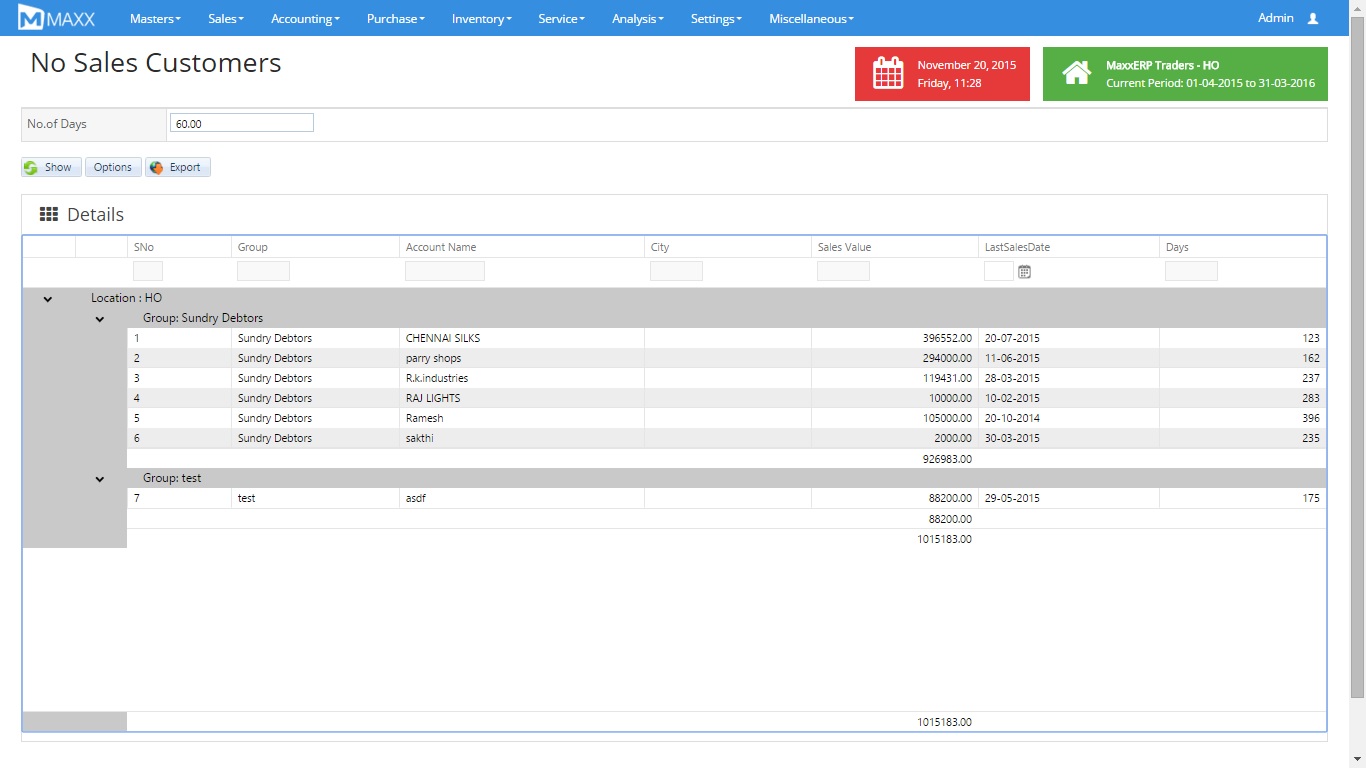Sort by the Sales Value column header

844,247
